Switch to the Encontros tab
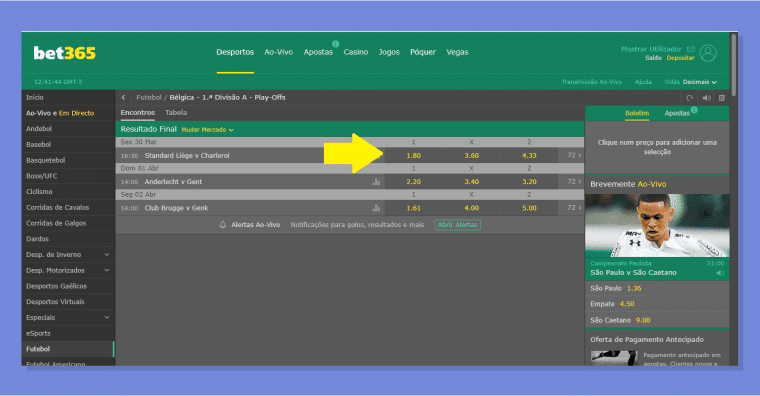This screenshot has width=760, height=396. [138, 112]
